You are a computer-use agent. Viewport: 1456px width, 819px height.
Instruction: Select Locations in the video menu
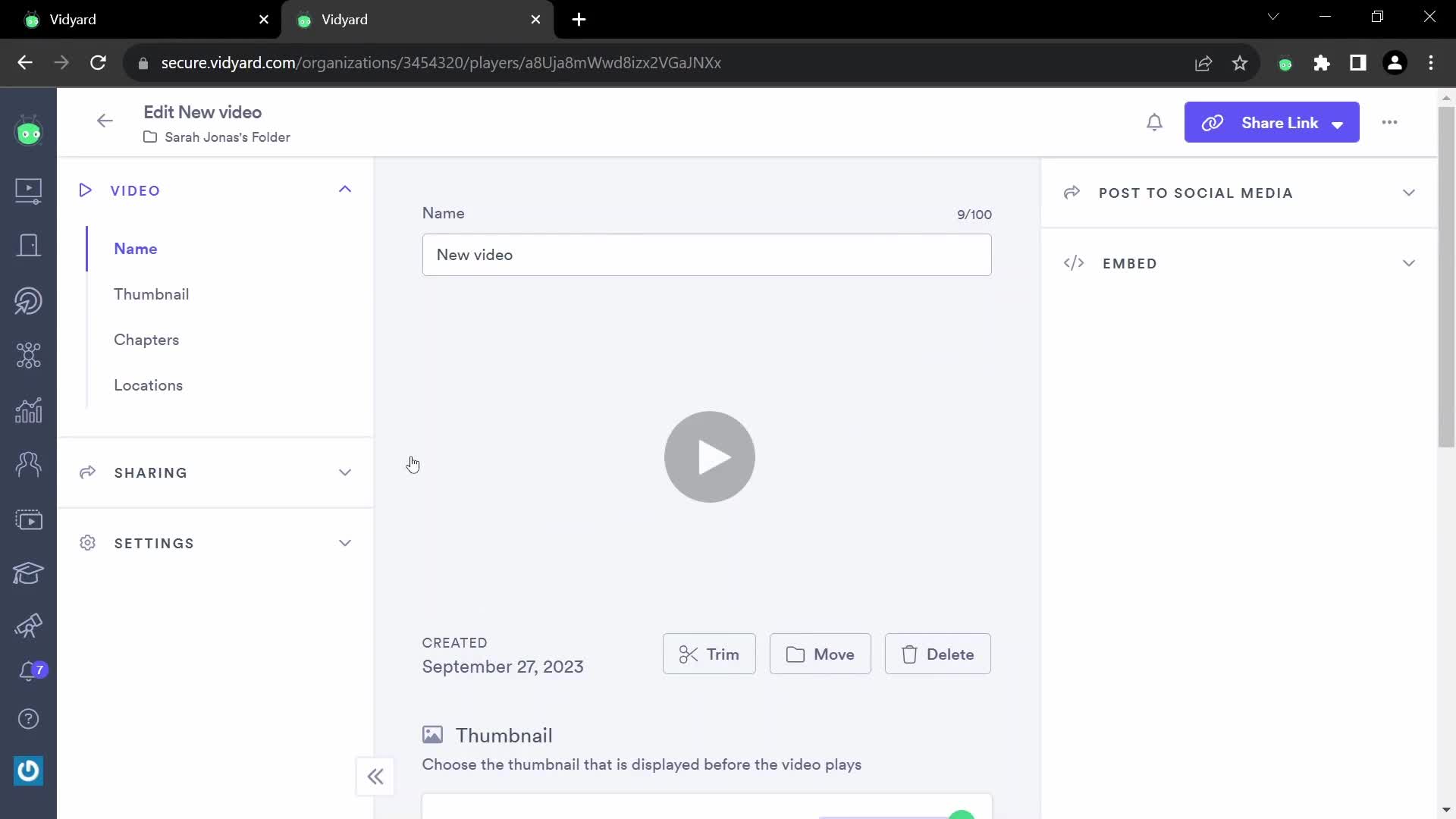point(149,385)
